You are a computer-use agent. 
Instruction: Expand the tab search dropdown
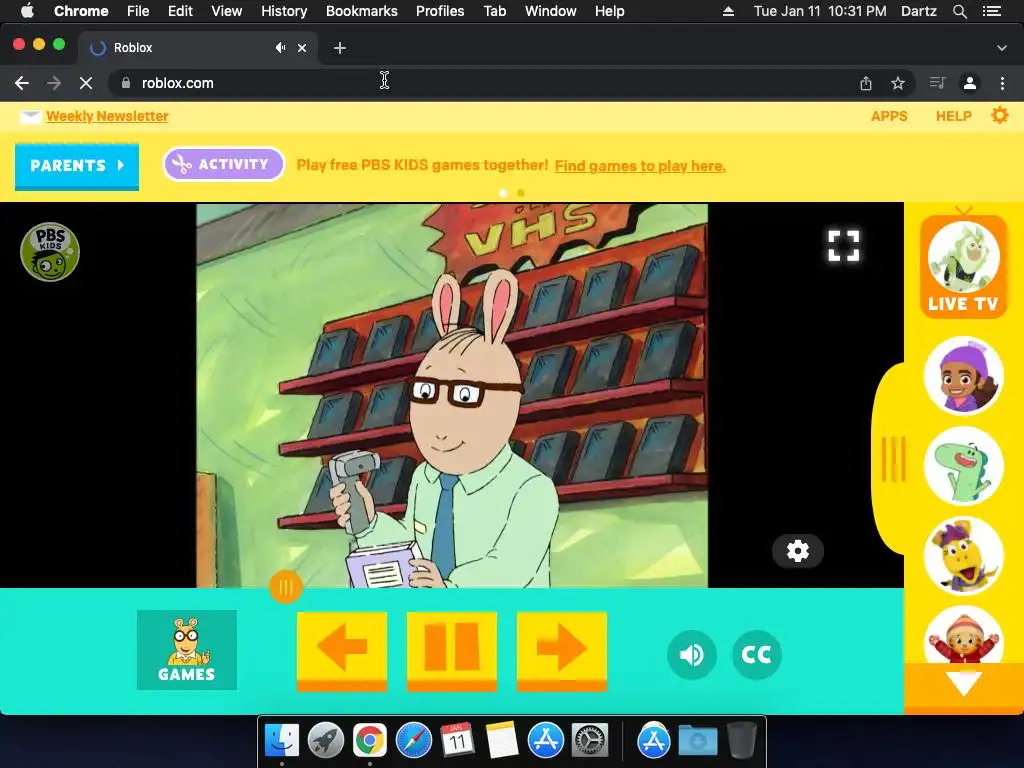[1002, 48]
